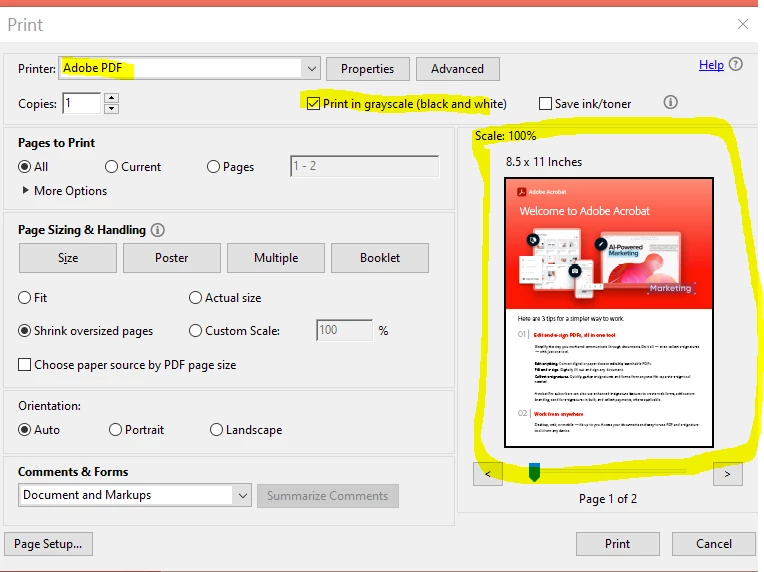The image size is (764, 572).
Task: Decrease copies with the down spinner arrow
Action: pos(112,108)
